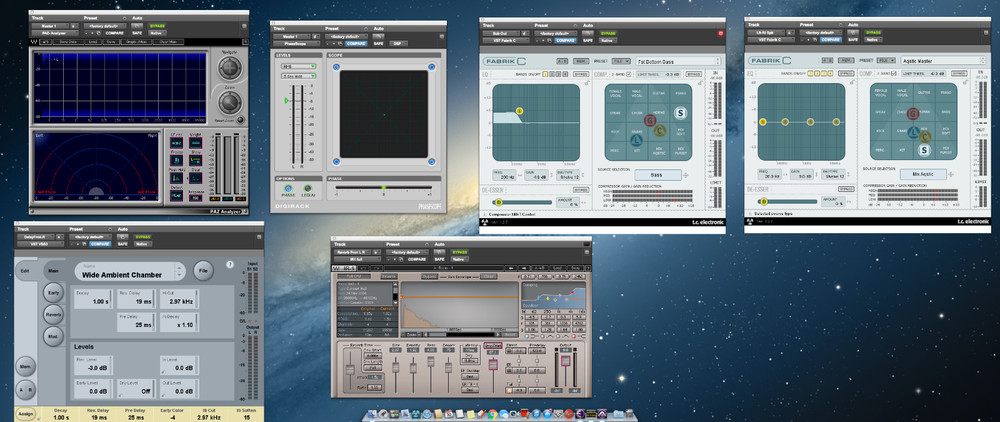Open the FILE preset dropdown in Fat Bottom Bass Fabrik
The height and width of the screenshot is (422, 1000).
(621, 61)
